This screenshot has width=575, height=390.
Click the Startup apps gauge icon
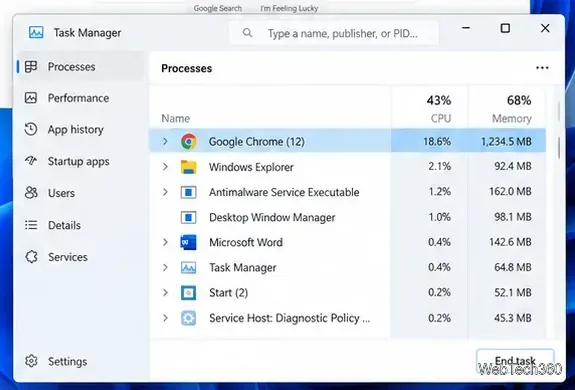31,161
